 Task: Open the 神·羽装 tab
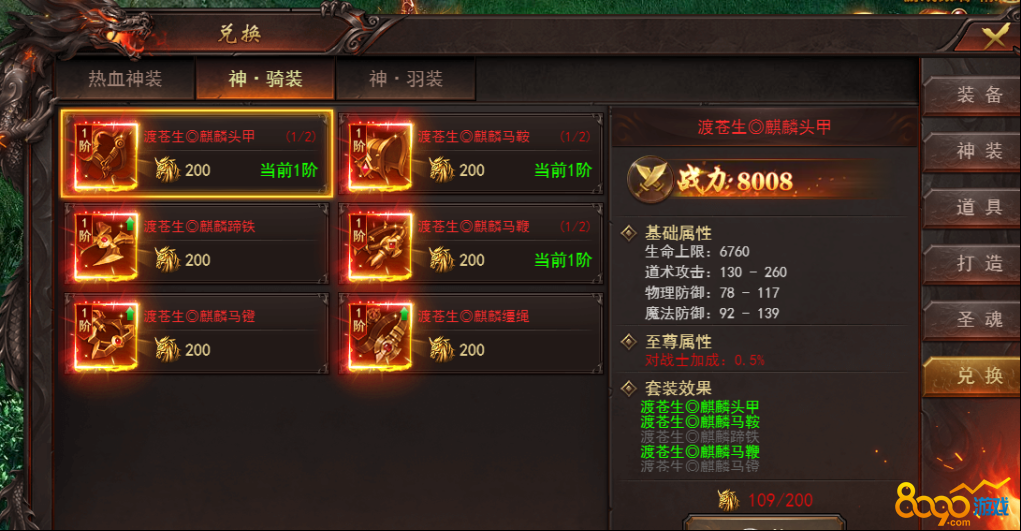click(x=406, y=79)
